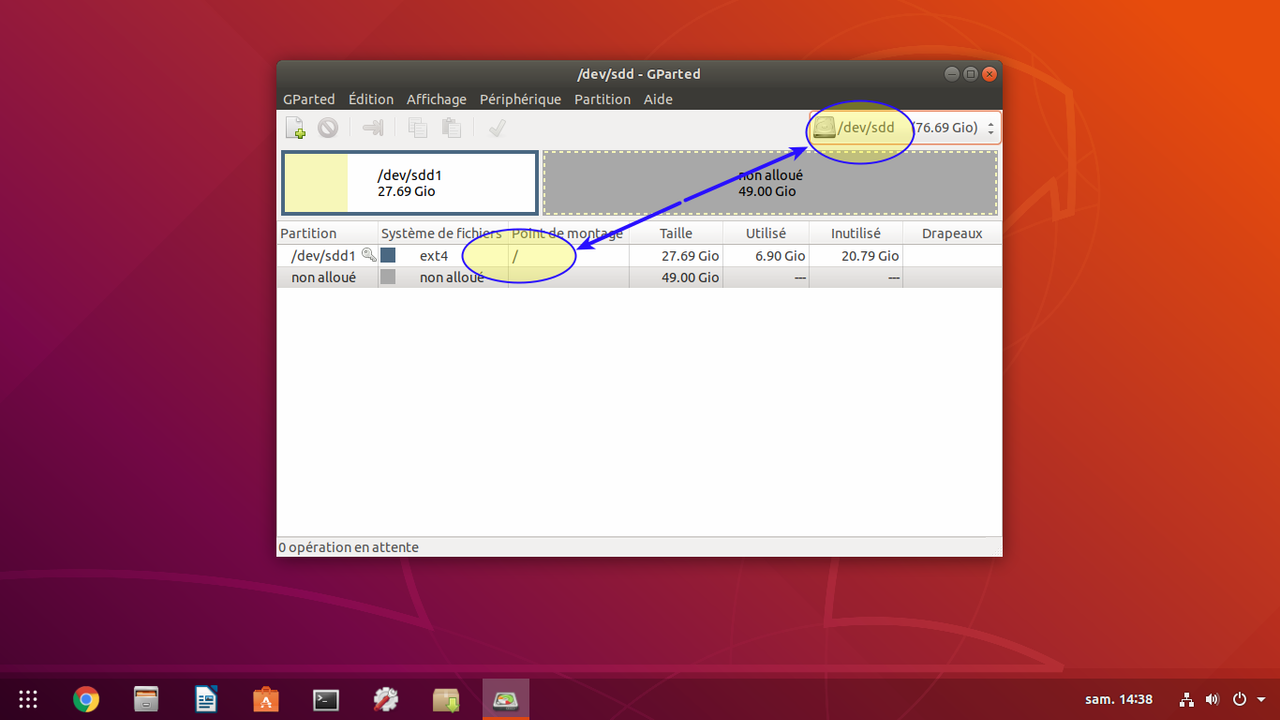Image resolution: width=1280 pixels, height=720 pixels.
Task: Click the volume speaker tray icon
Action: tap(1212, 699)
